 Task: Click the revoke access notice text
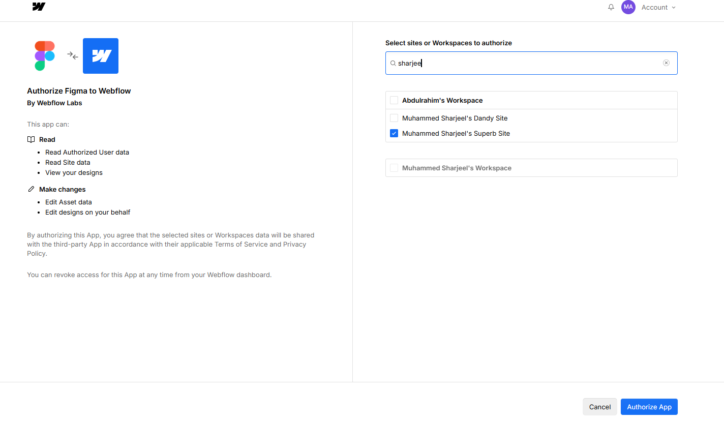tap(149, 275)
